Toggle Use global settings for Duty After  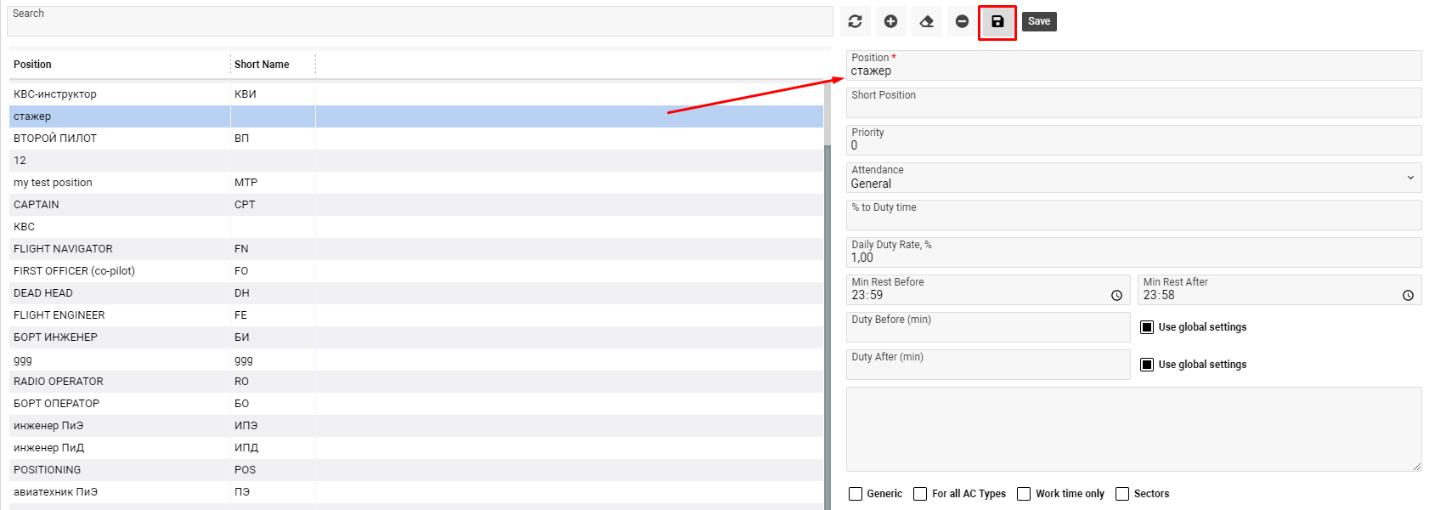pyautogui.click(x=1148, y=365)
